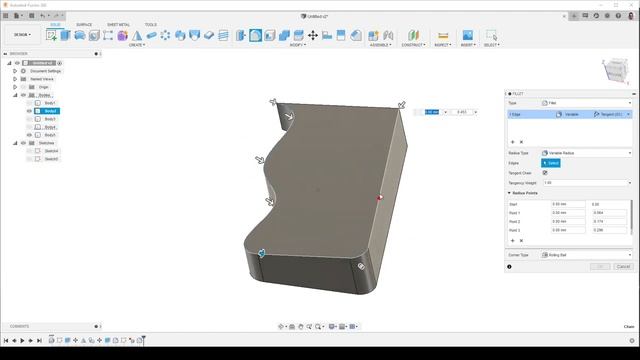640x360 pixels.
Task: Select the Shell tool icon
Action: tap(270, 36)
